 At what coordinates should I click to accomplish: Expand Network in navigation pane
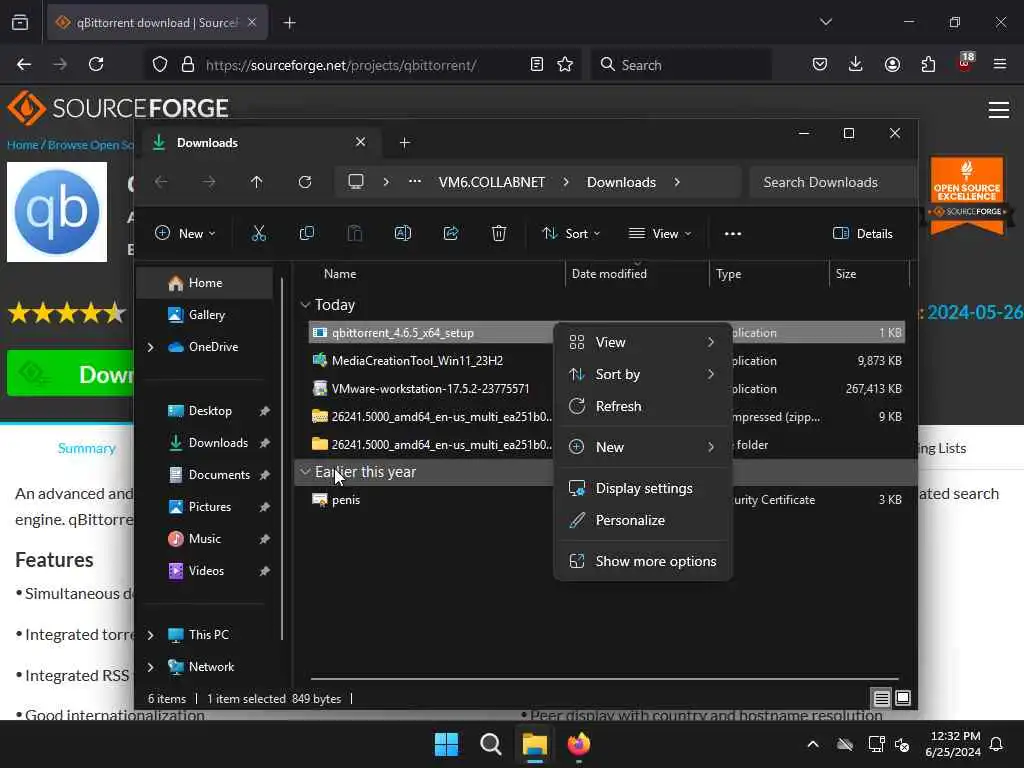(x=151, y=667)
